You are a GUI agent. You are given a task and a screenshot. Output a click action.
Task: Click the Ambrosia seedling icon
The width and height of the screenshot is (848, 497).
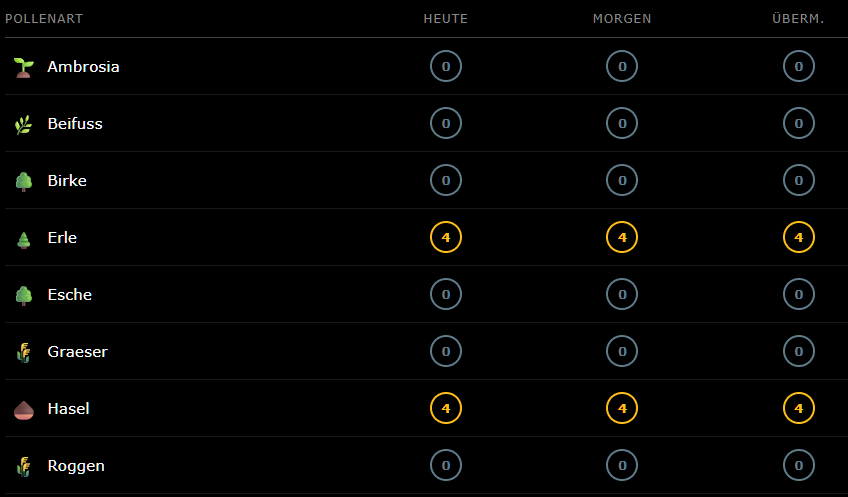tap(23, 67)
